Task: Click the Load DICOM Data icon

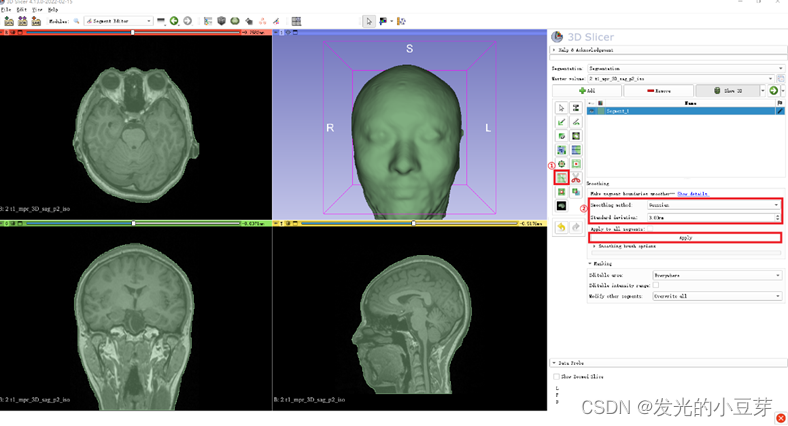Action: point(23,21)
